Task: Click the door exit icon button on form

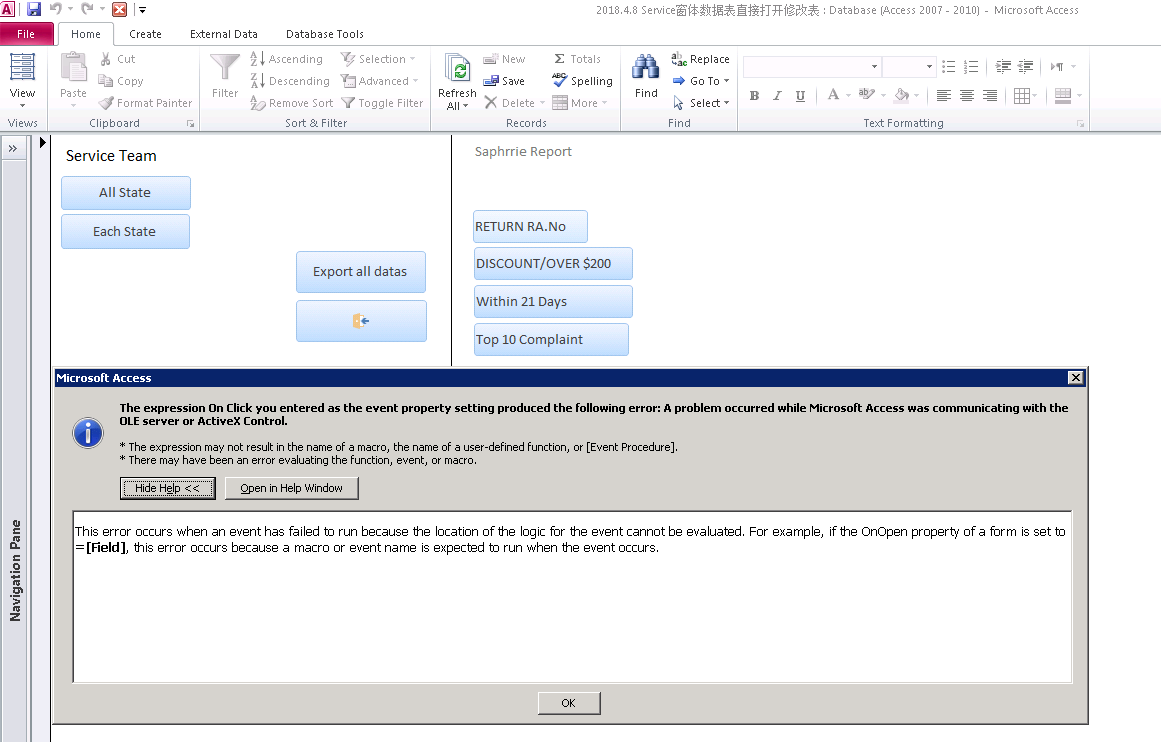Action: pyautogui.click(x=361, y=321)
